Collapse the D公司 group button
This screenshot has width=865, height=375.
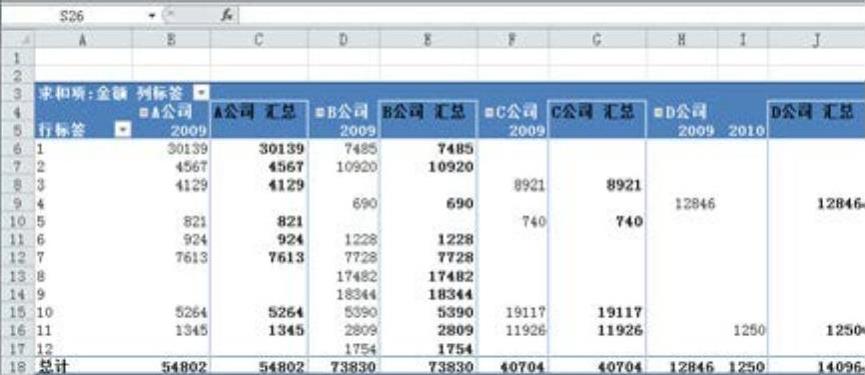tap(657, 112)
